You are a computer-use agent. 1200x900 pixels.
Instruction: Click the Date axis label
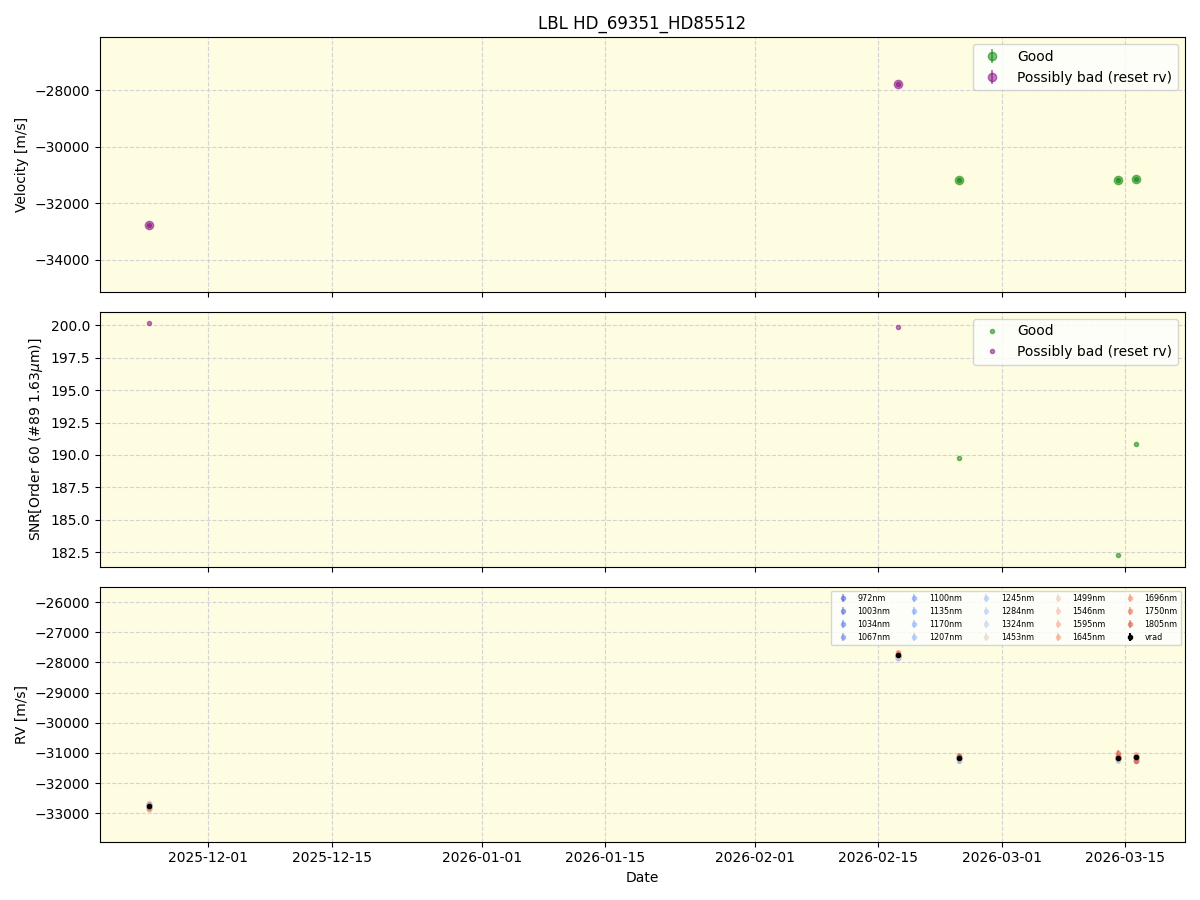(x=641, y=877)
